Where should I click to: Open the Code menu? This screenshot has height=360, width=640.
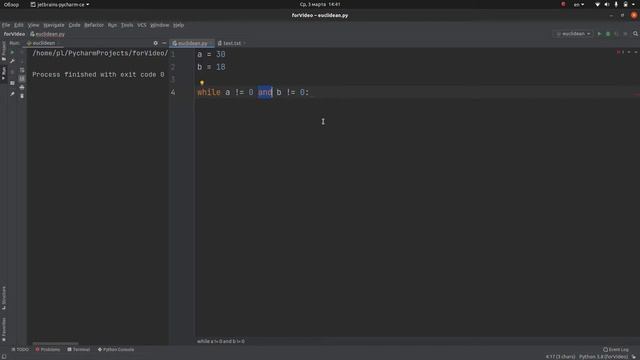[74, 25]
